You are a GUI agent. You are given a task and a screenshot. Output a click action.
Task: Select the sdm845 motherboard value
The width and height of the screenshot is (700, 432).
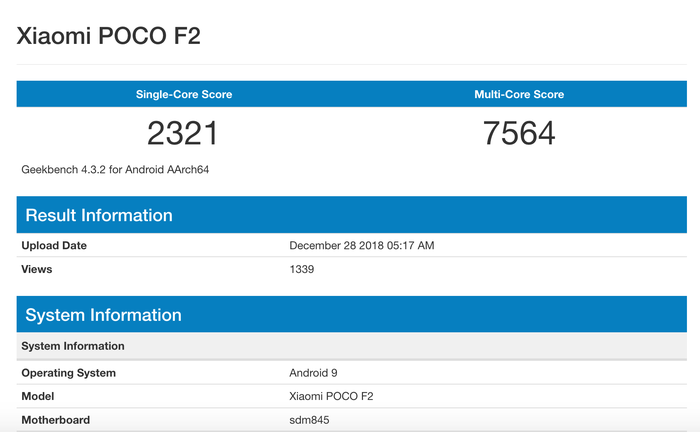(309, 420)
